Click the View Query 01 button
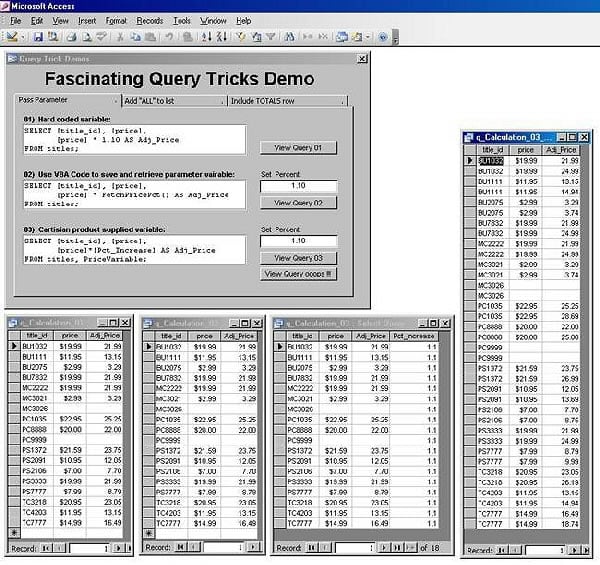Screen dimensions: 600x565 [x=298, y=148]
